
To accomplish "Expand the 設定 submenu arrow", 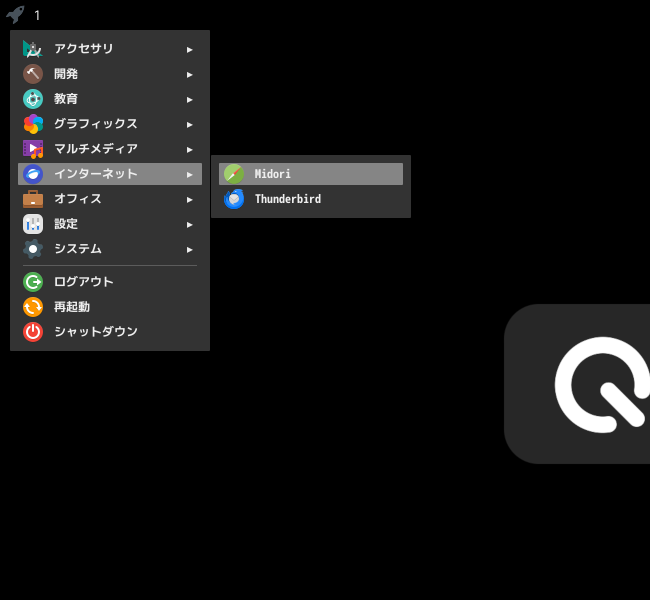I will click(189, 225).
